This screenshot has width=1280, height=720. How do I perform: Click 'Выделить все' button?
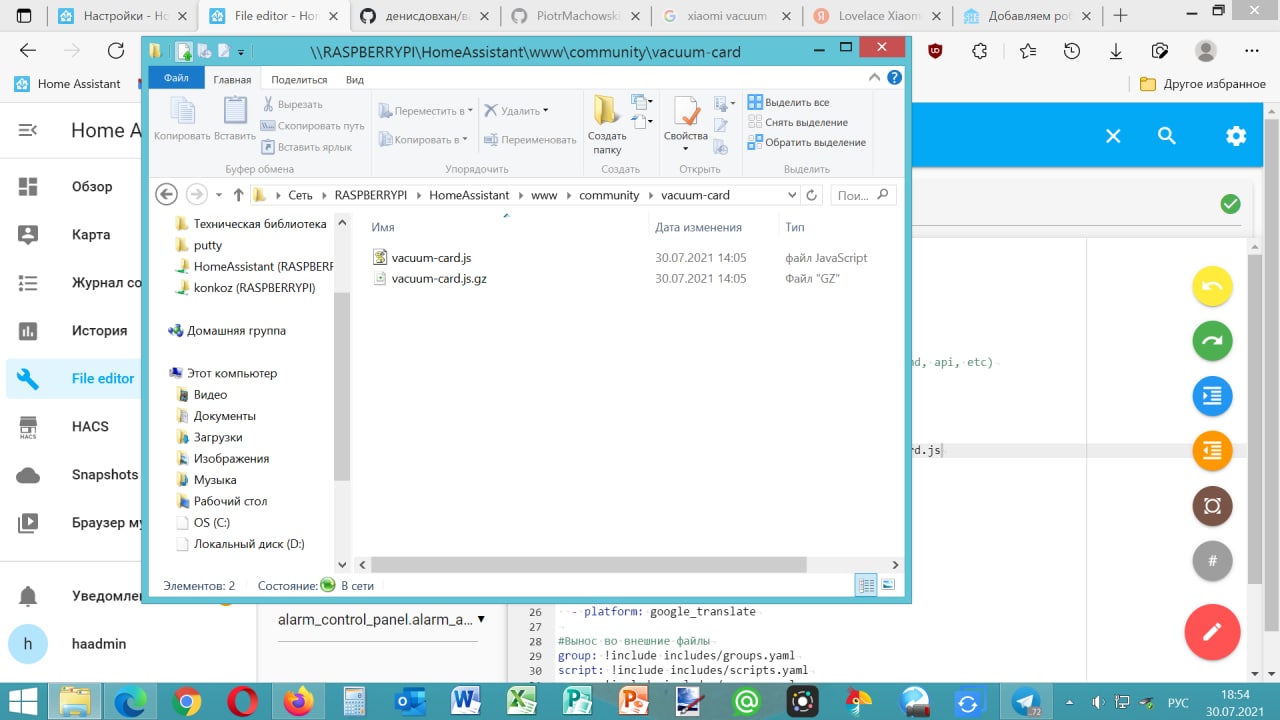point(789,102)
